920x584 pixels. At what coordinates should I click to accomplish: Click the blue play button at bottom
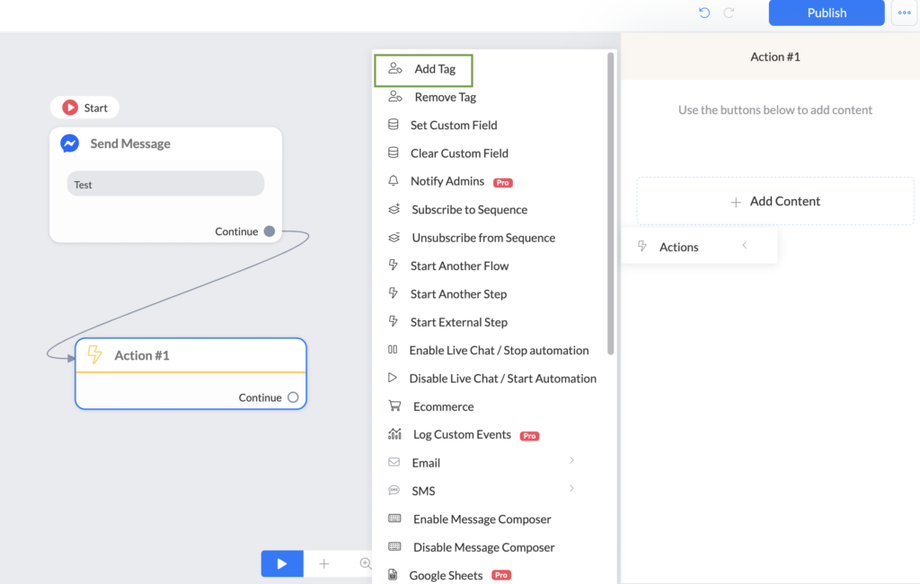[x=282, y=564]
